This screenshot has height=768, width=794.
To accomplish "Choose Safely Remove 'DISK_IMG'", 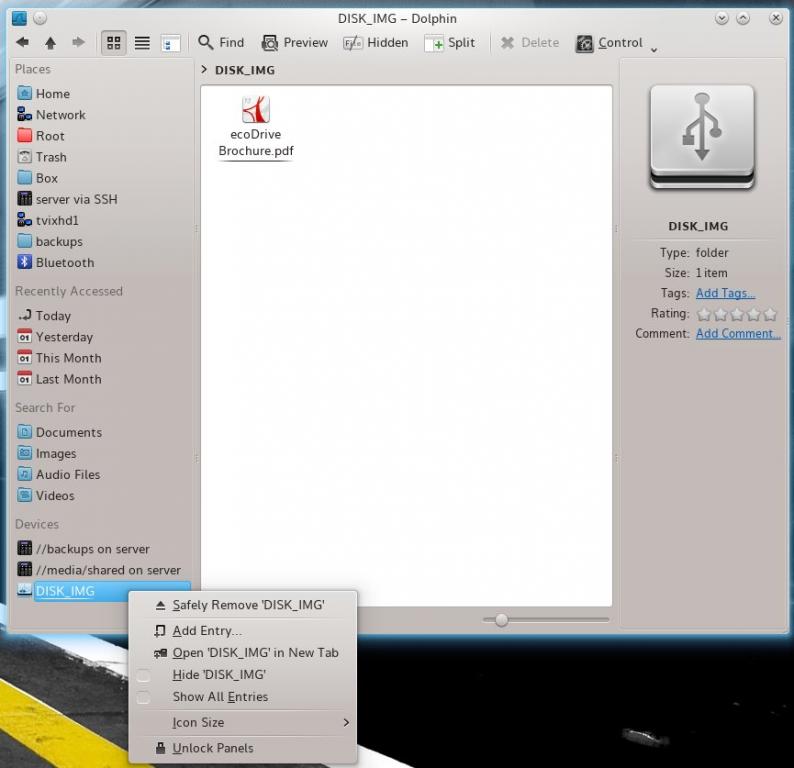I will (x=247, y=605).
